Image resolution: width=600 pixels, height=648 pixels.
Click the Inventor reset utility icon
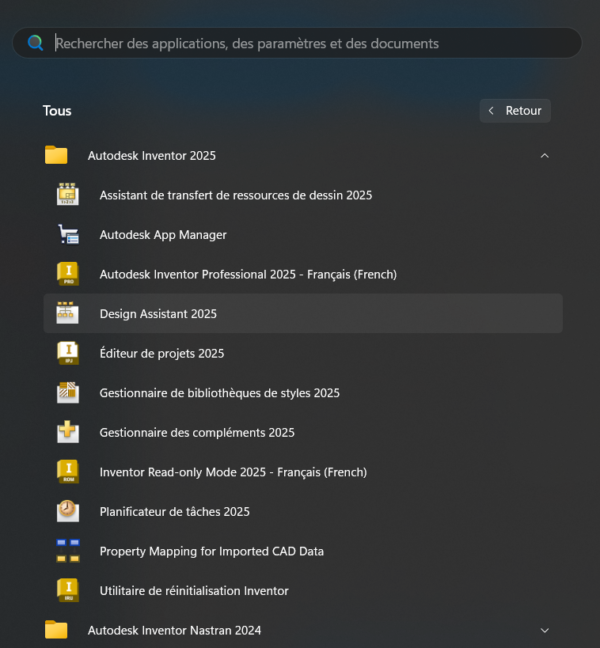[x=68, y=590]
